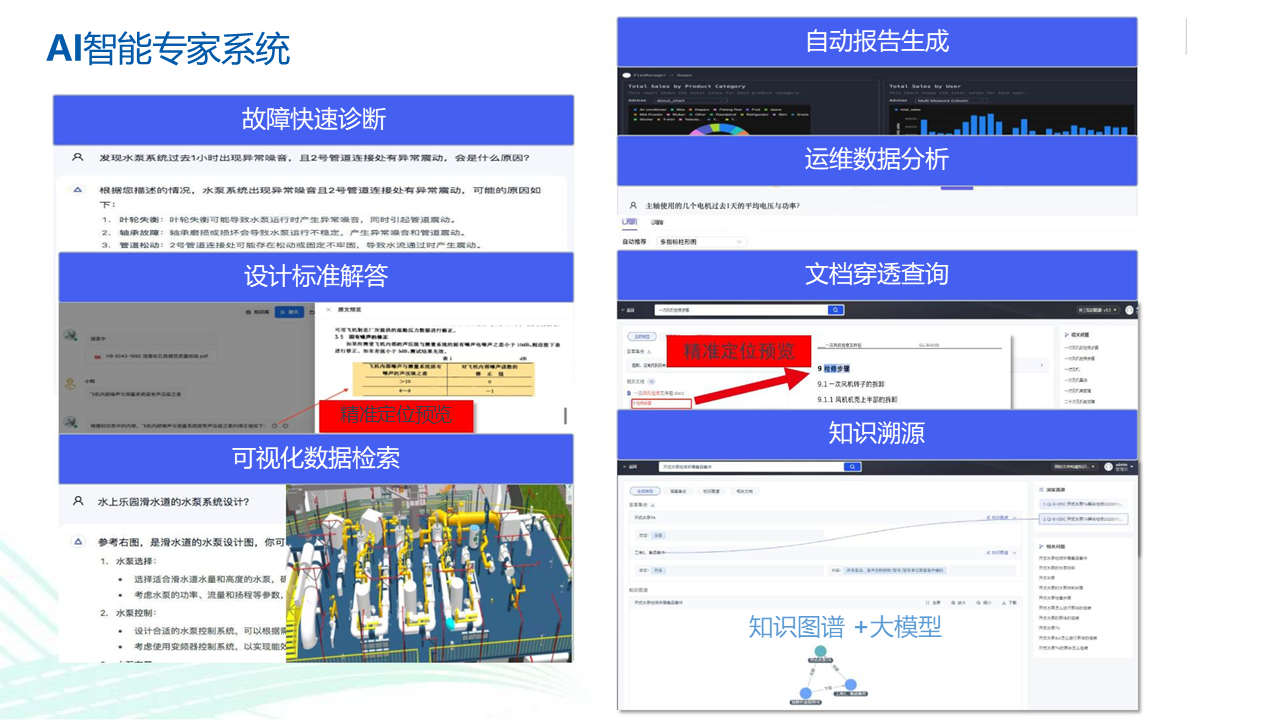Open the 多指标柱形图 chart dropdown
The image size is (1280, 720).
coord(702,242)
